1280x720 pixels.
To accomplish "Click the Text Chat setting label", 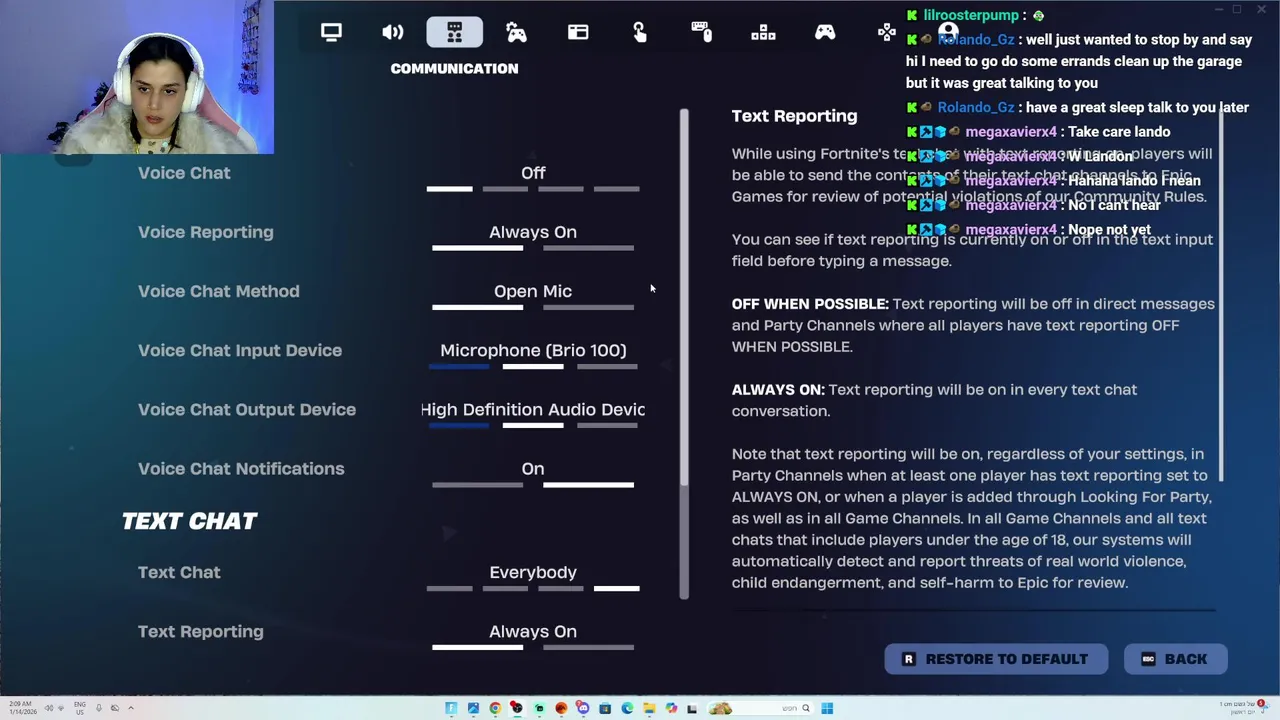I will pos(179,572).
